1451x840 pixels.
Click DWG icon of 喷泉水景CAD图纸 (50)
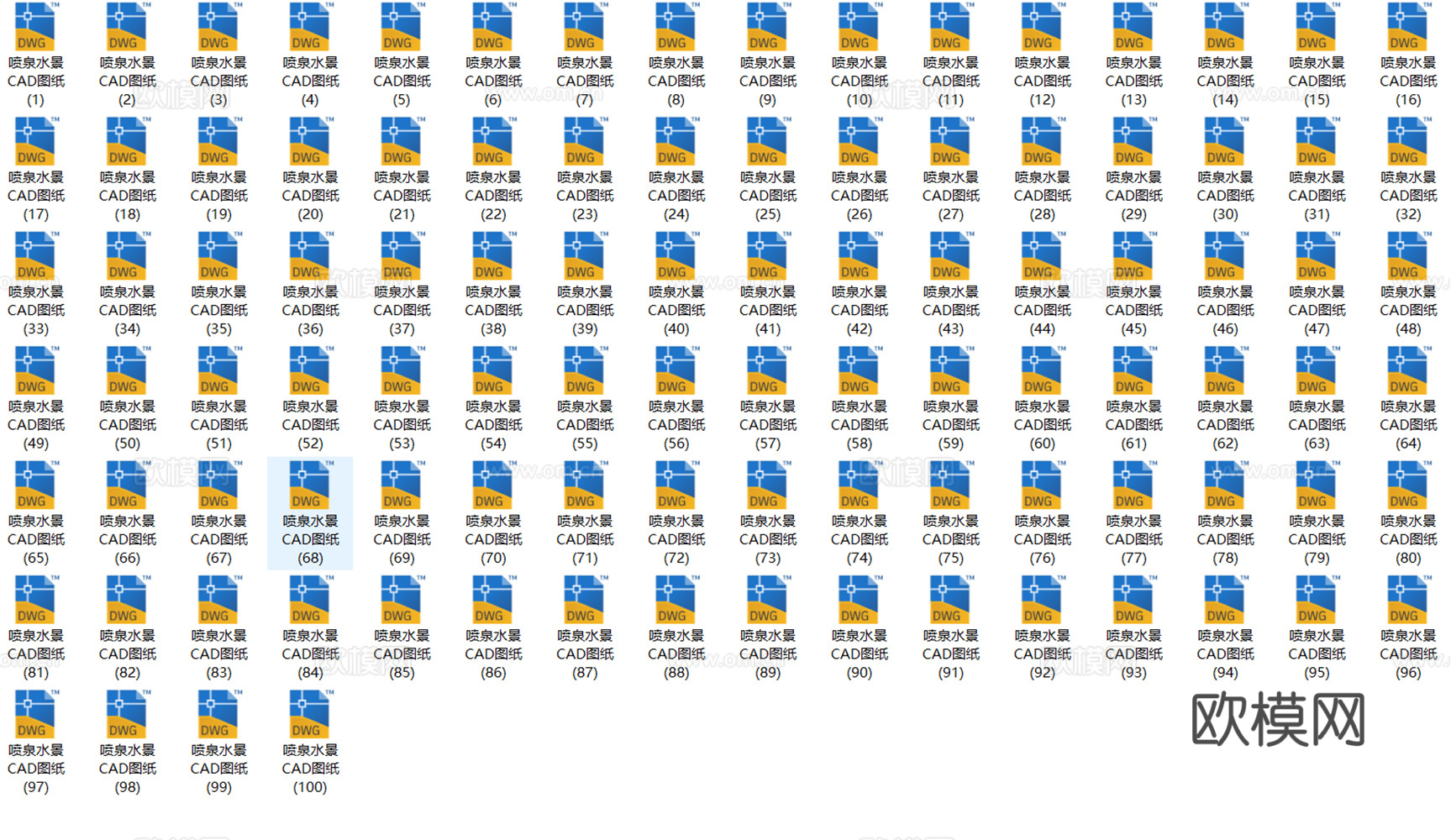point(127,370)
